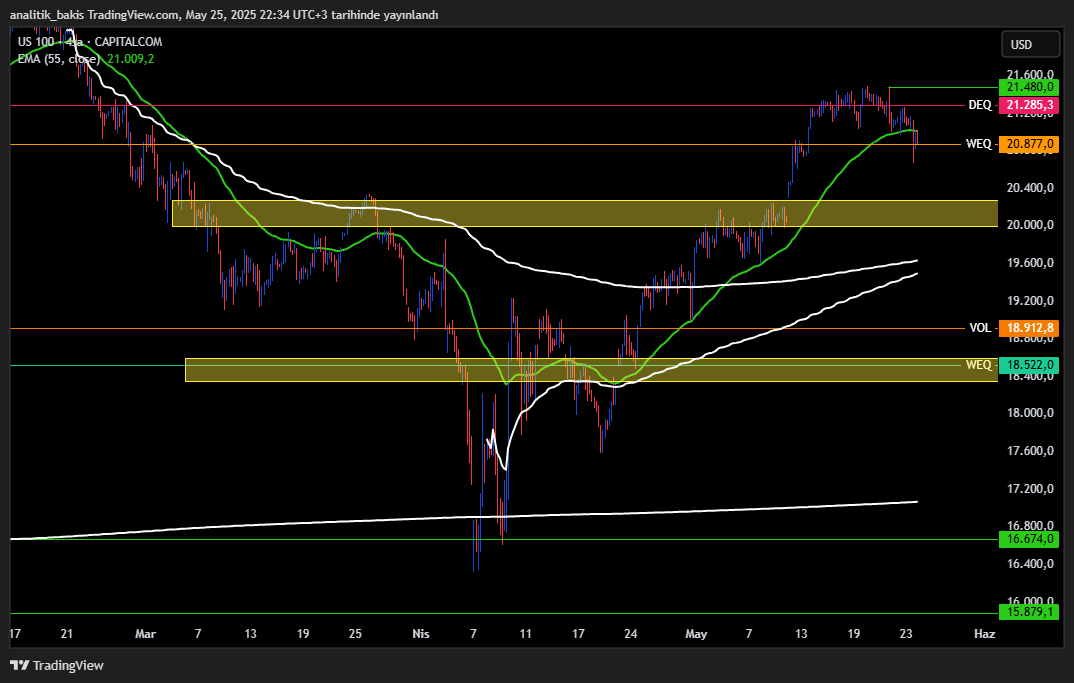Click the green 16.674,0 price label
This screenshot has height=683, width=1074.
1029,539
